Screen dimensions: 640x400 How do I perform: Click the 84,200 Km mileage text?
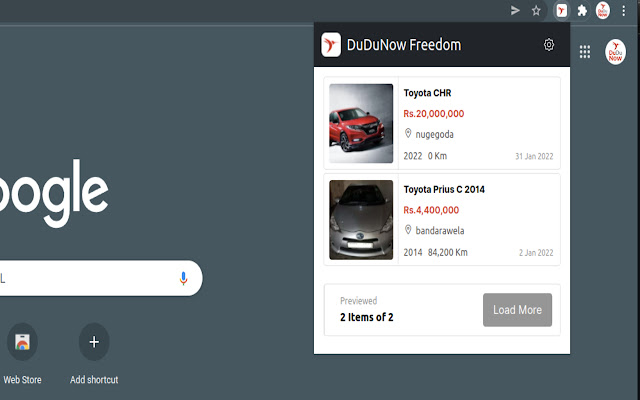[447, 252]
